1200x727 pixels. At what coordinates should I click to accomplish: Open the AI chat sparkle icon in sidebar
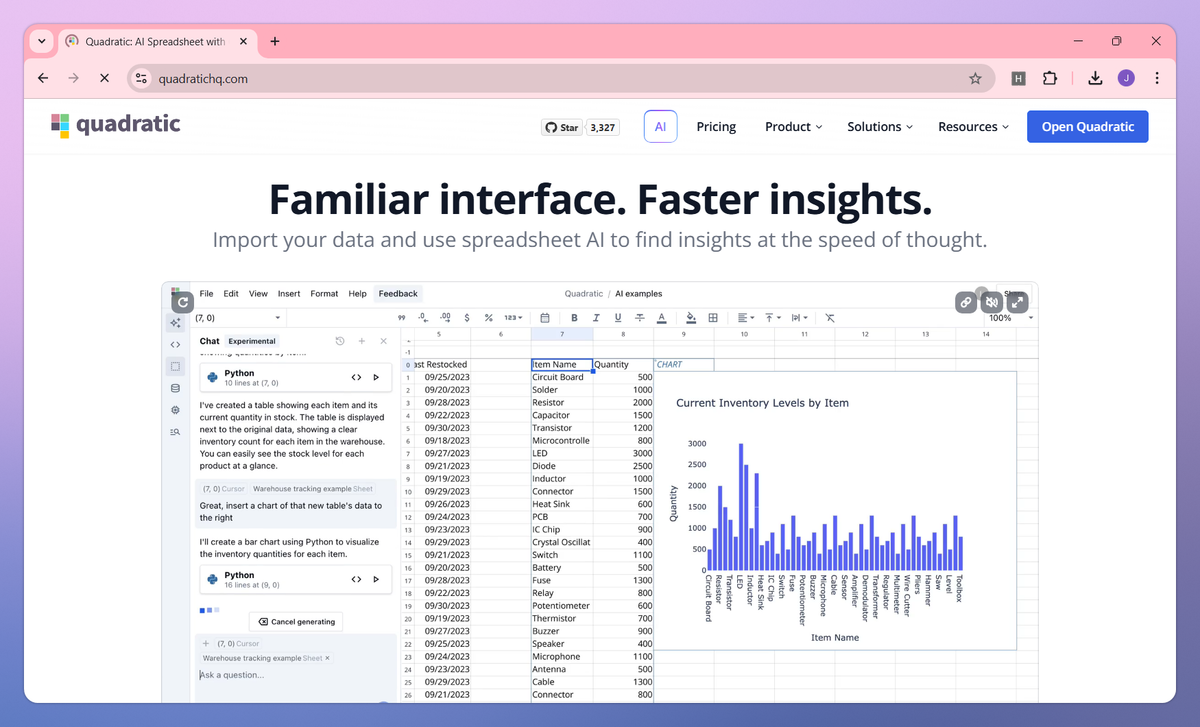175,323
